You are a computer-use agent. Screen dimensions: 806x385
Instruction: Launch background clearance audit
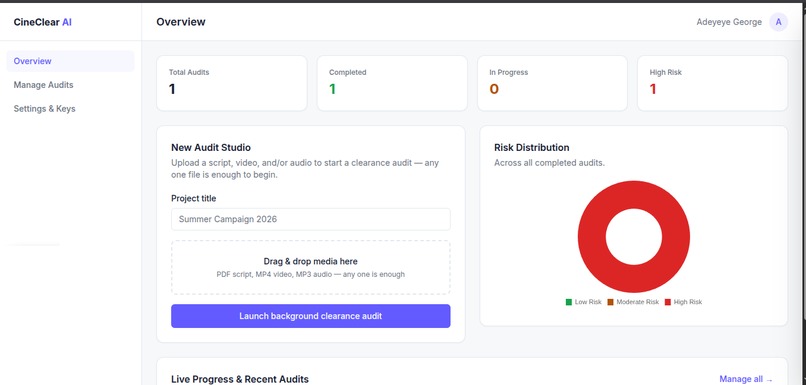(310, 316)
